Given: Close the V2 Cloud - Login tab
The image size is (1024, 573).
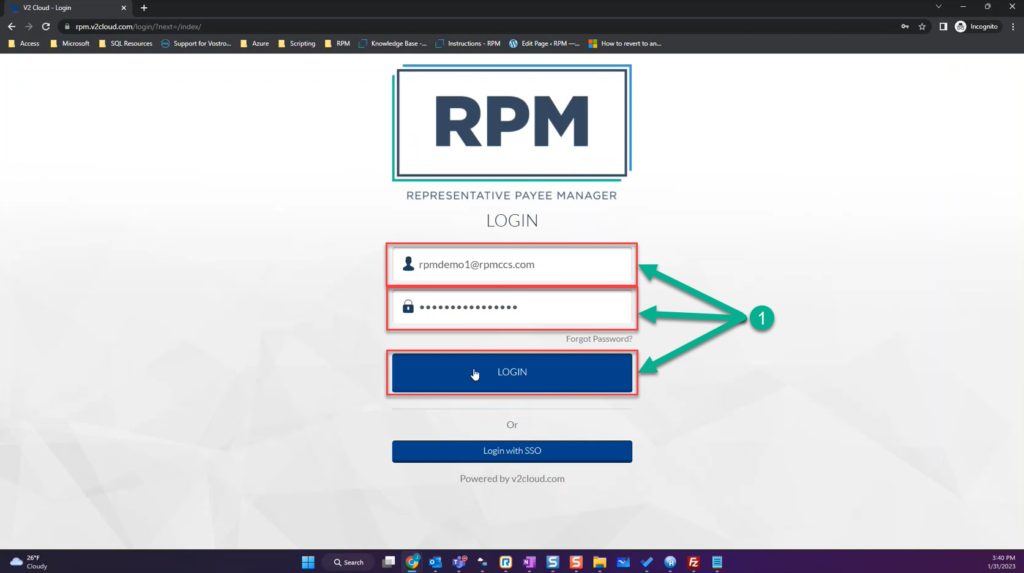Looking at the screenshot, I should 123,8.
